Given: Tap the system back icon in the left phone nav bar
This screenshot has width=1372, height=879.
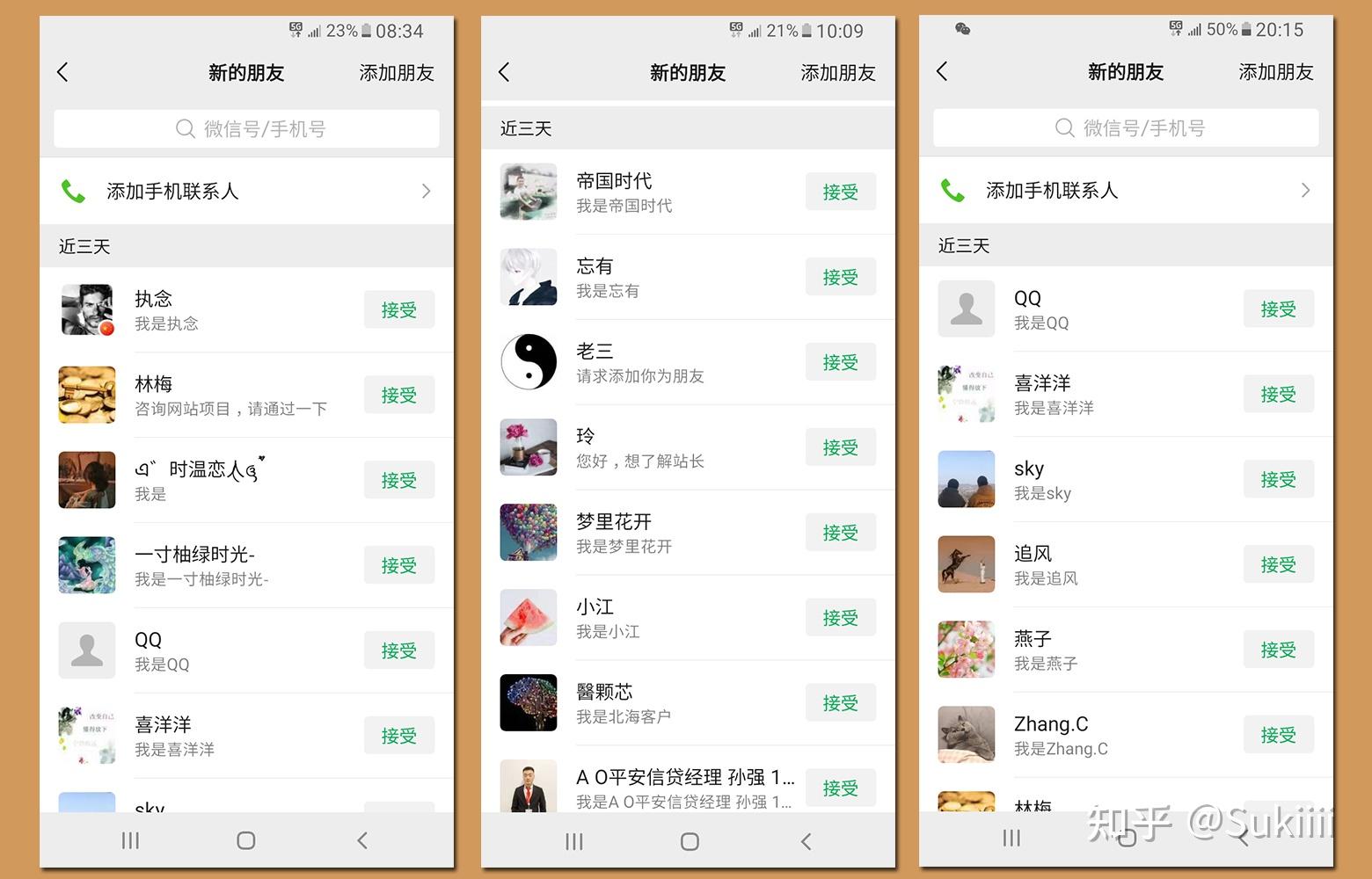Looking at the screenshot, I should (x=362, y=840).
